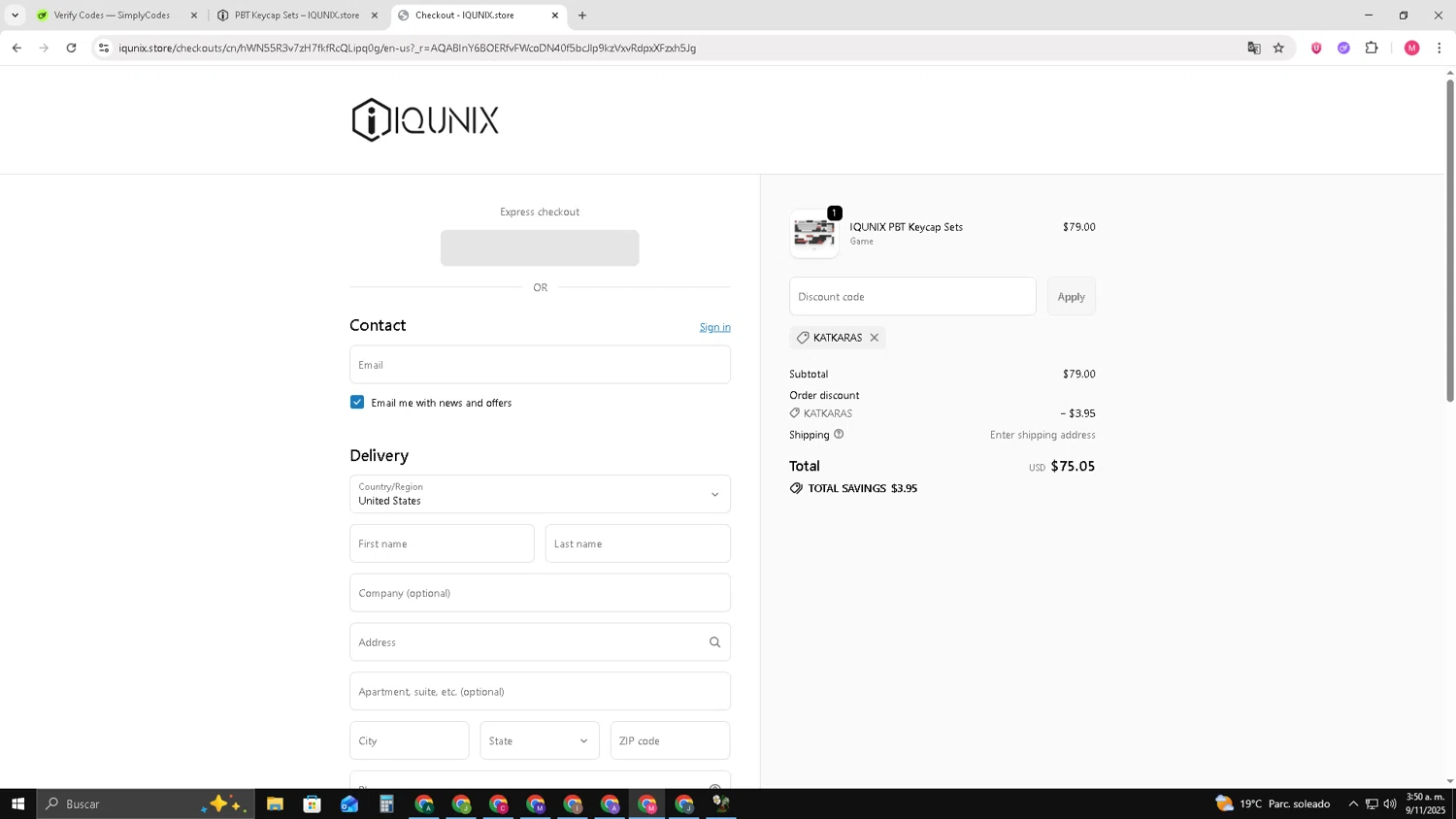Click the KATKARAS discount tag
The height and width of the screenshot is (819, 1456).
click(837, 338)
